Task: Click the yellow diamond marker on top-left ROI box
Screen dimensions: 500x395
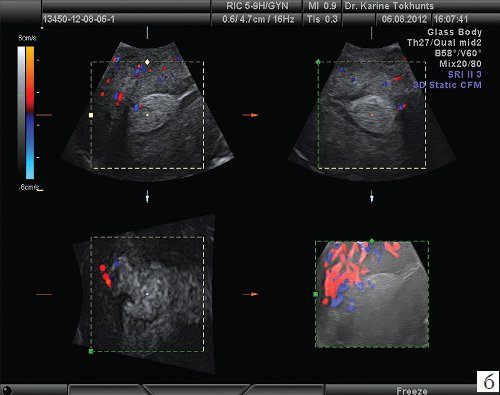Action: (x=147, y=62)
